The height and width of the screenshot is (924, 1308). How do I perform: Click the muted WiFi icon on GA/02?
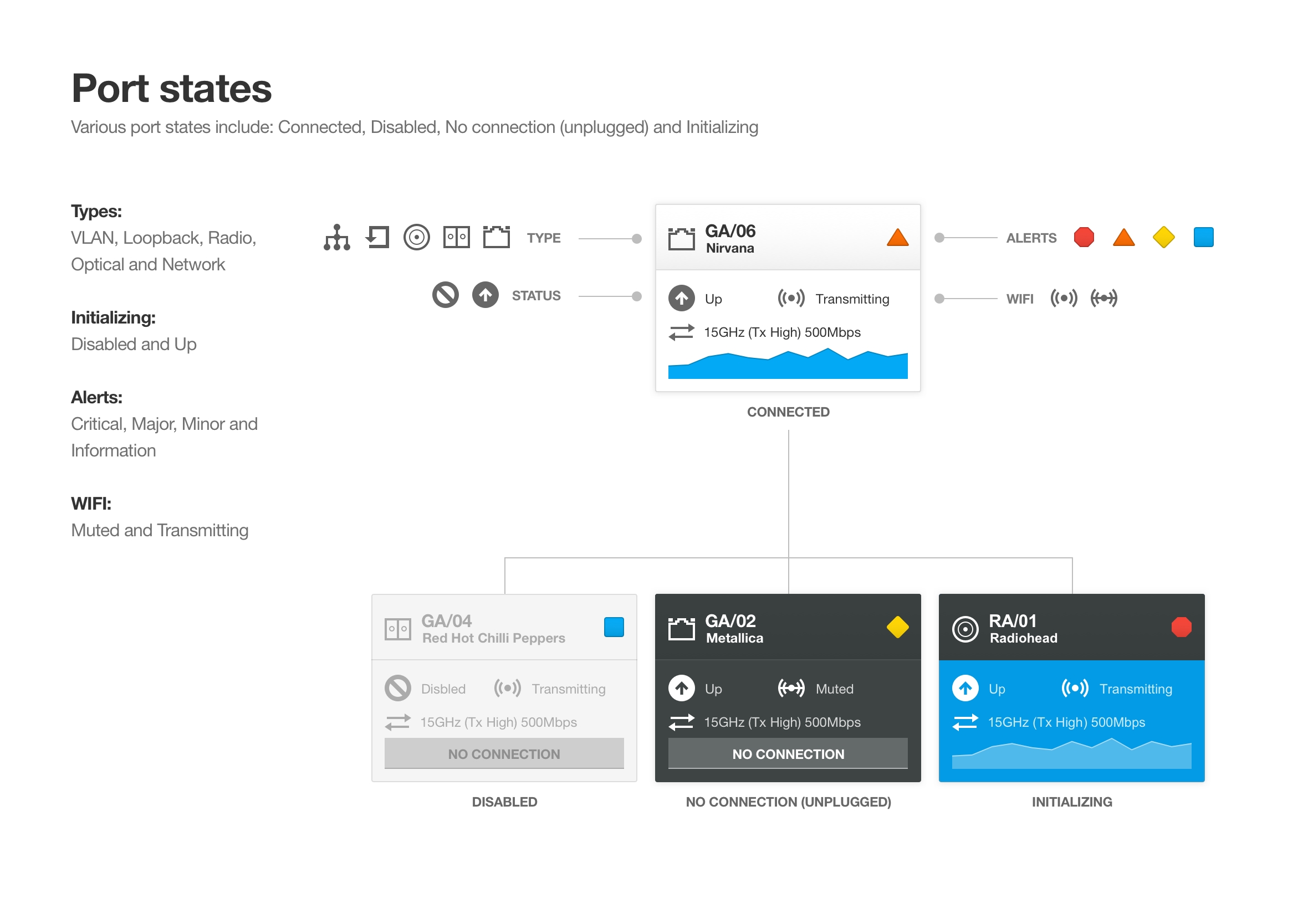coord(791,687)
